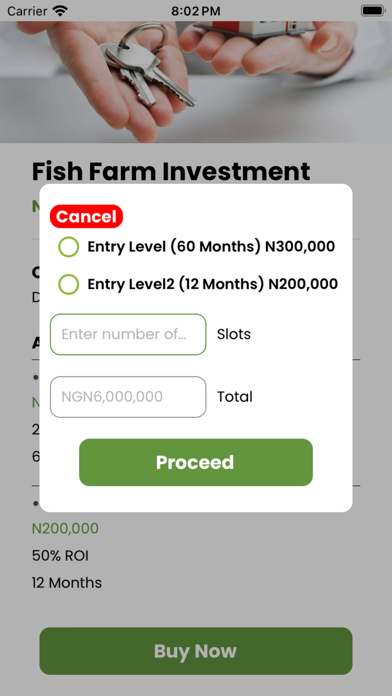This screenshot has width=392, height=696.
Task: Tap the Wi-Fi icon in status bar
Action: click(x=60, y=11)
